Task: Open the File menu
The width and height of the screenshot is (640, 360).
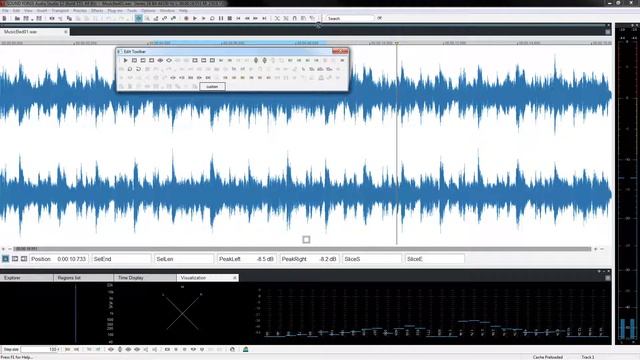Action: pos(5,11)
